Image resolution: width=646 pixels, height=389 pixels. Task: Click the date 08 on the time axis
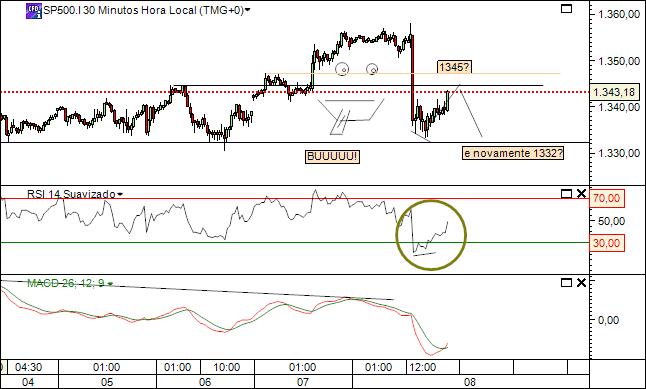[x=470, y=382]
